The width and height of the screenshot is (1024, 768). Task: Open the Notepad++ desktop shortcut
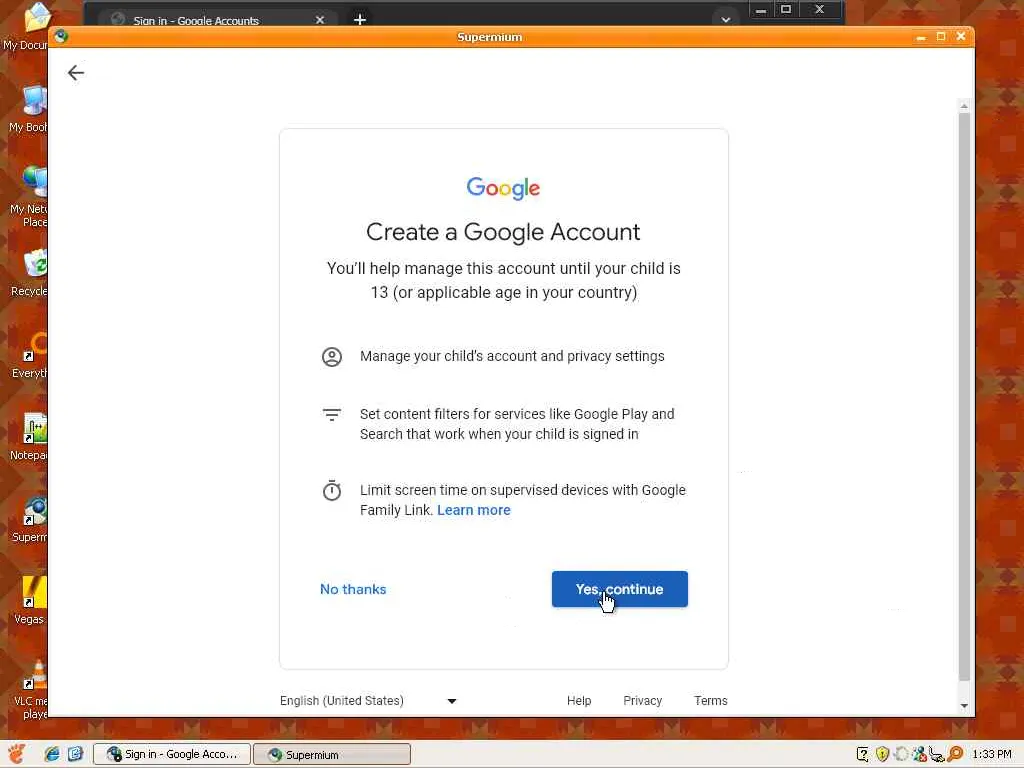coord(29,437)
